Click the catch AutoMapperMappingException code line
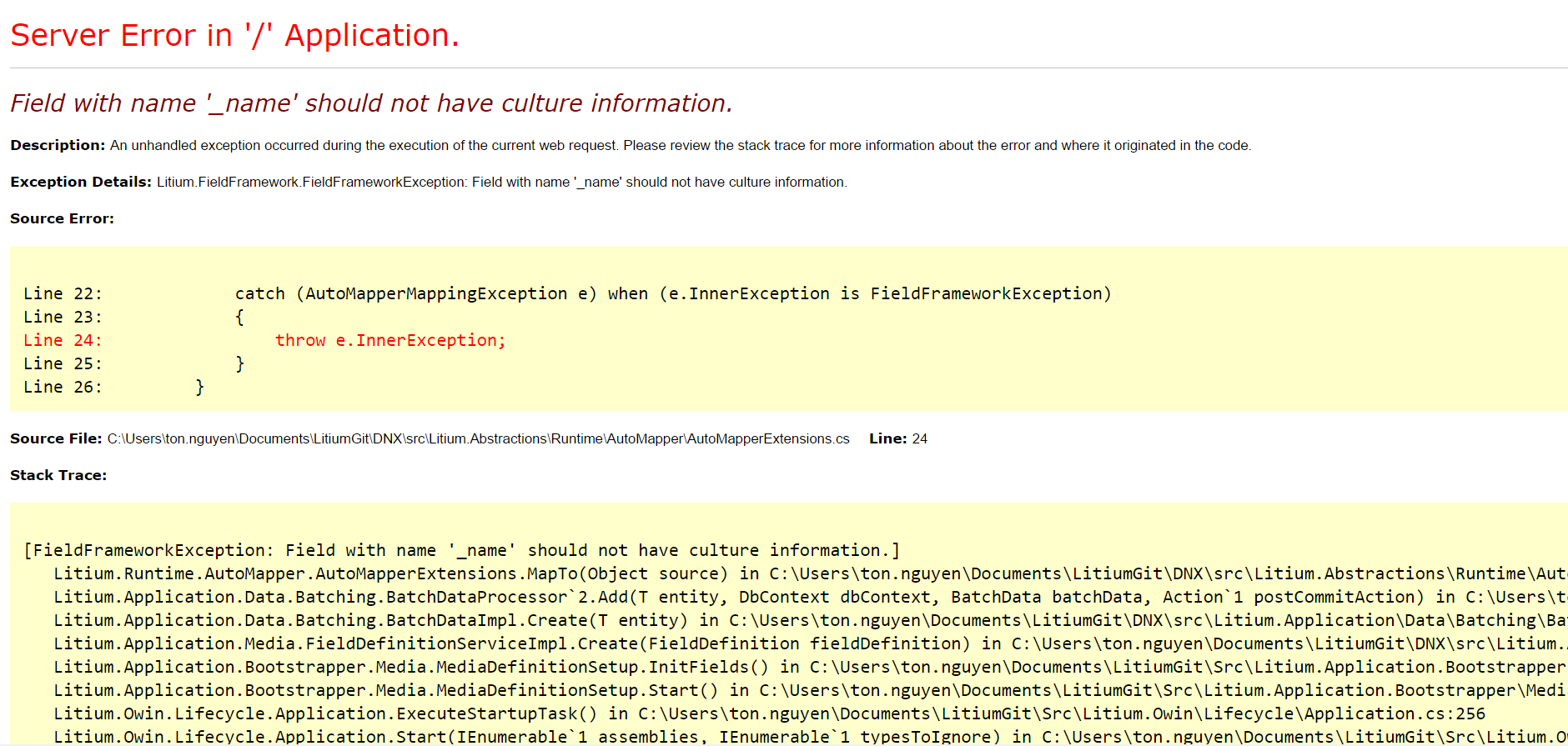The height and width of the screenshot is (746, 1568). point(673,293)
